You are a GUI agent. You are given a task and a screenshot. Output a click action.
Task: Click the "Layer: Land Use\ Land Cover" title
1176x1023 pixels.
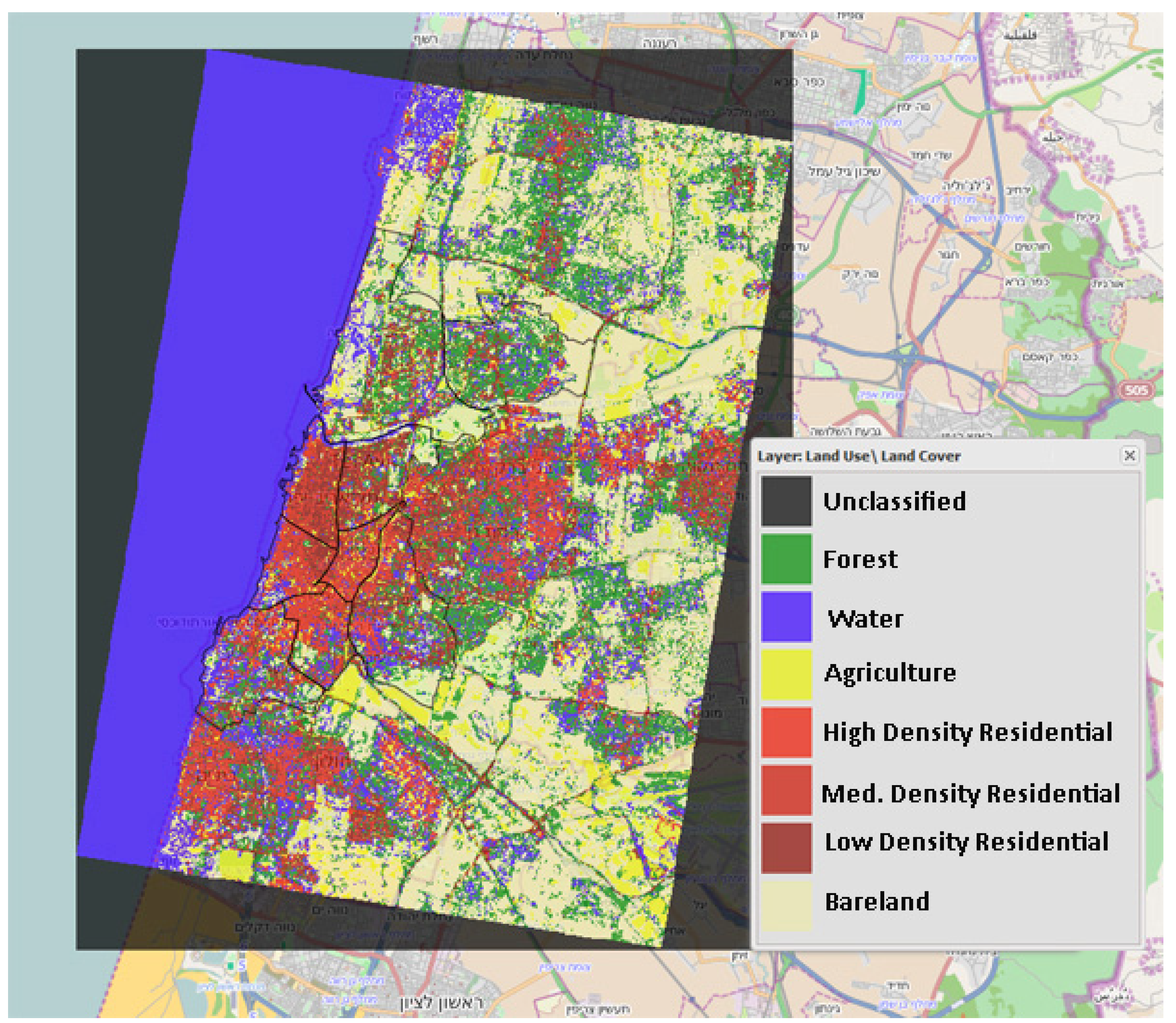(859, 456)
